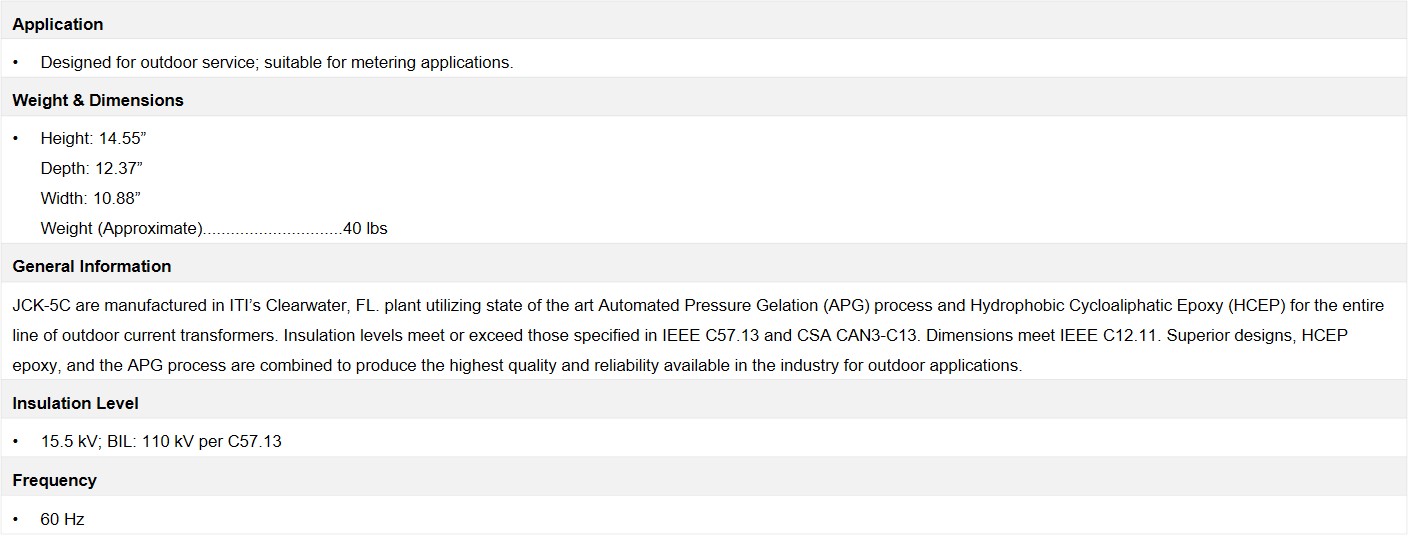Click the 15.5 kV; BIL insulation line

[x=161, y=441]
